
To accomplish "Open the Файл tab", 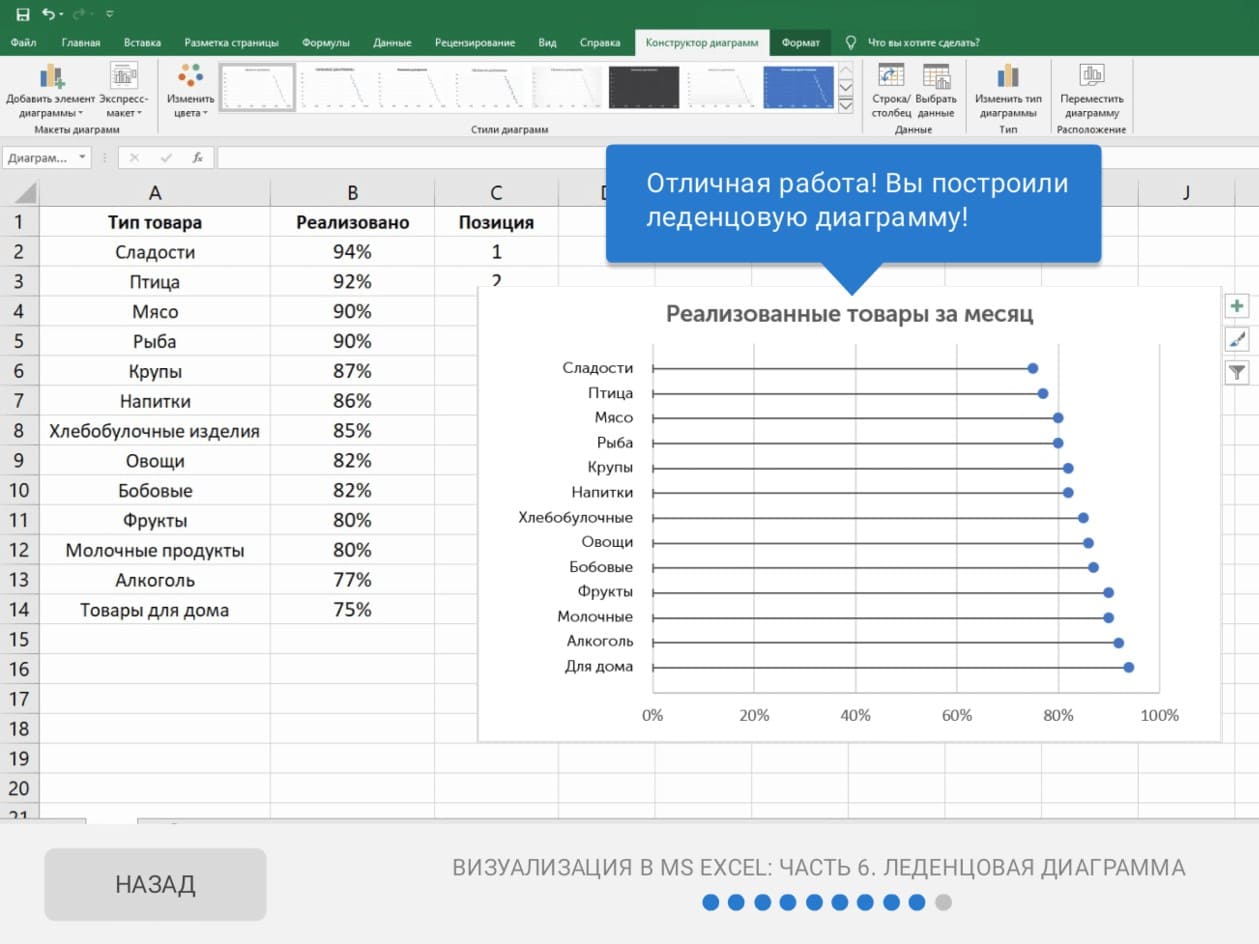I will click(24, 43).
